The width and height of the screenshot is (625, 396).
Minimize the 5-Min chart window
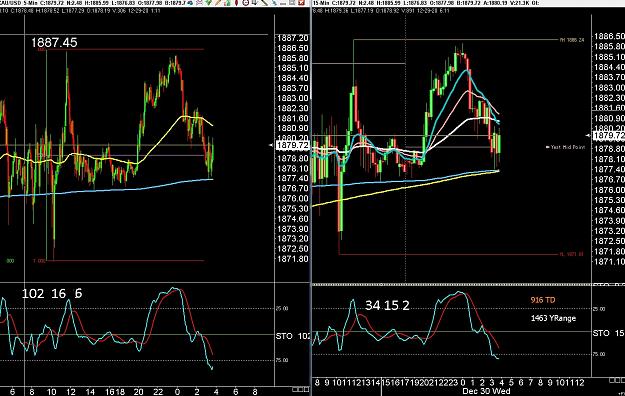click(283, 3)
